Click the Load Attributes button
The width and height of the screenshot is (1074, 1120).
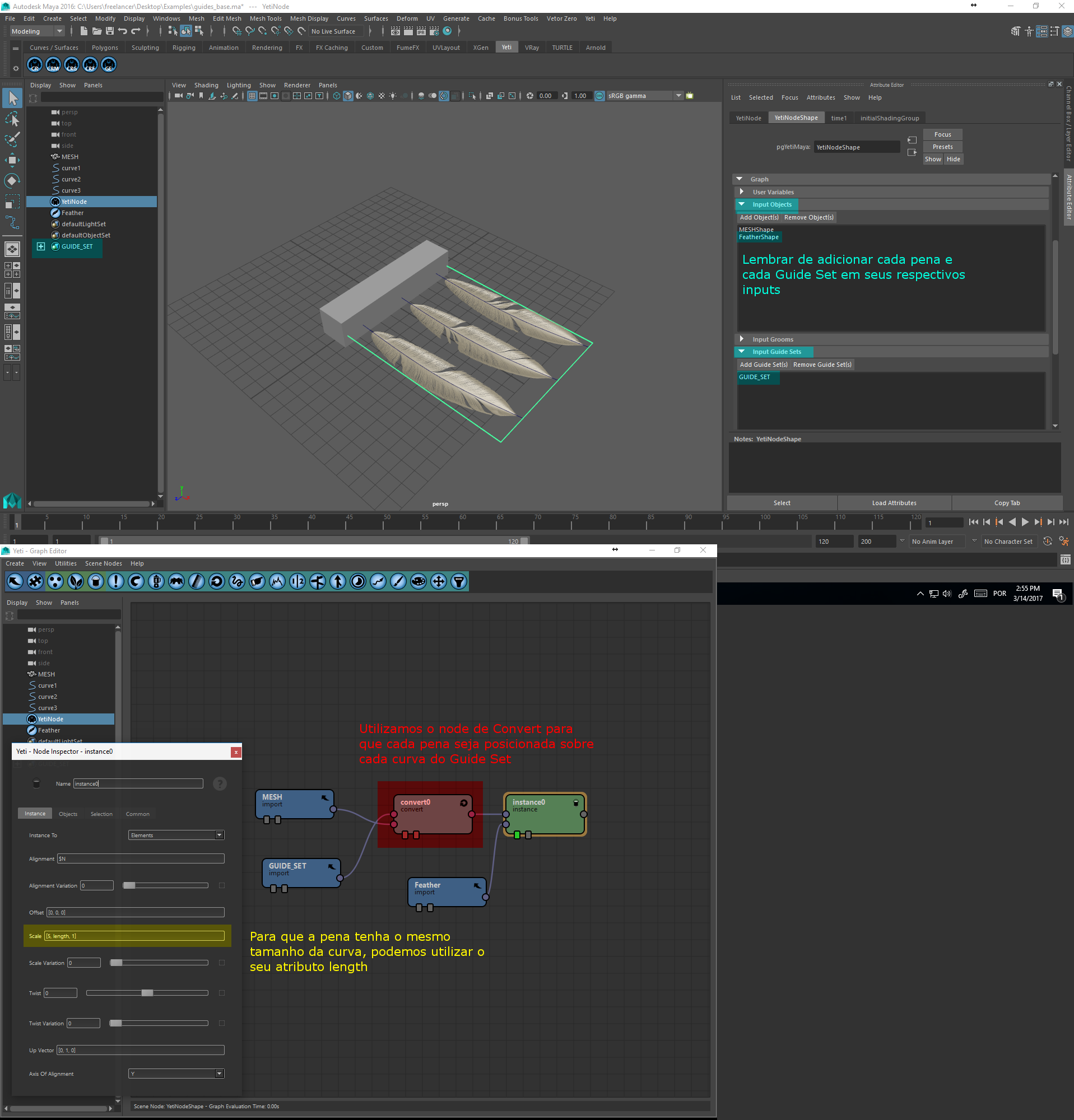(x=894, y=503)
